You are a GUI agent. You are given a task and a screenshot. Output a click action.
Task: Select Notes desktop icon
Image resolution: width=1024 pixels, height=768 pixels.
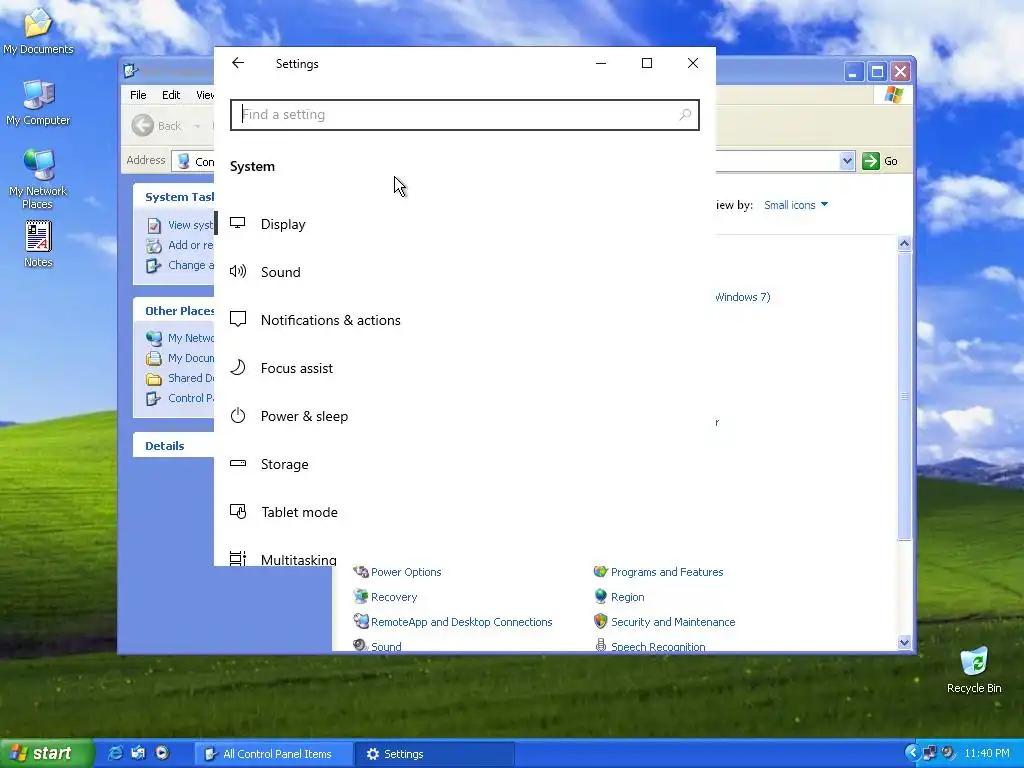click(38, 245)
